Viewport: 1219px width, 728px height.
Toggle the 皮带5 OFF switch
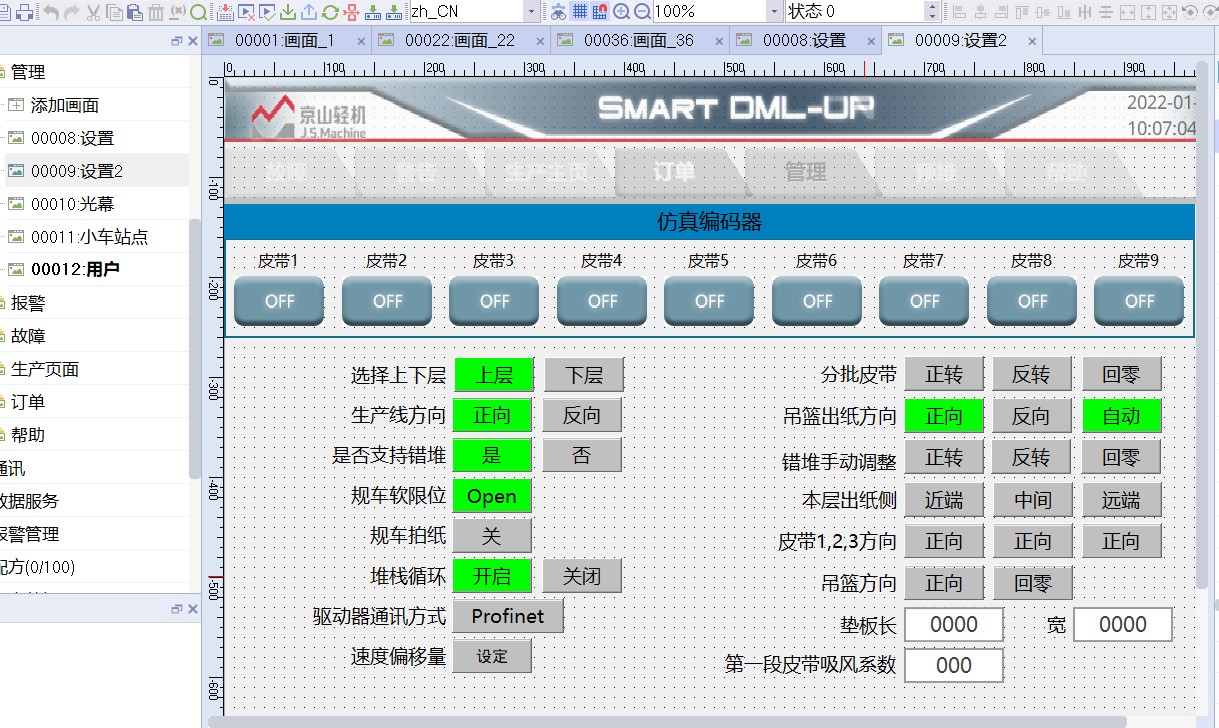click(x=709, y=301)
